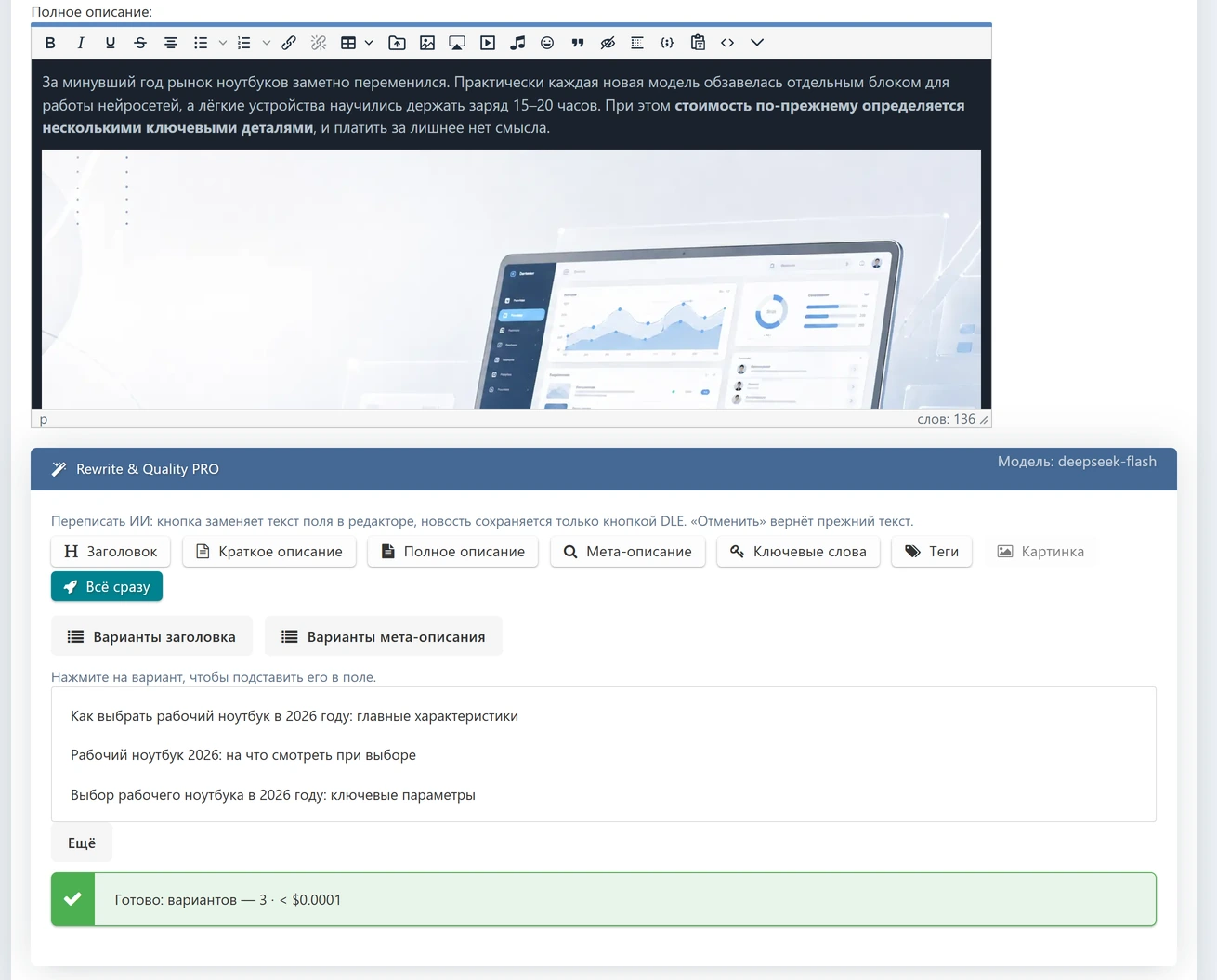Viewport: 1217px width, 980px height.
Task: Insert audio with the music note icon
Action: point(517,43)
